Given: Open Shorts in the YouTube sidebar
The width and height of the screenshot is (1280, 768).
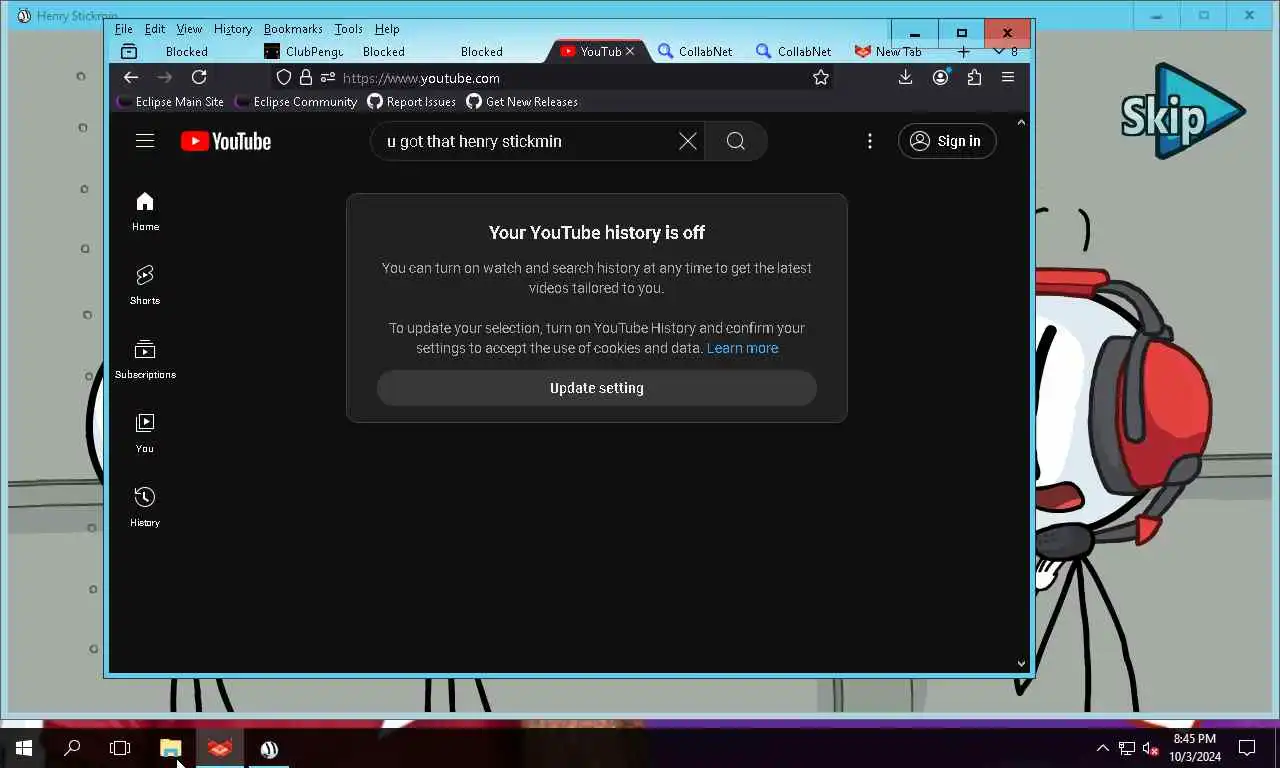Looking at the screenshot, I should click(x=145, y=286).
